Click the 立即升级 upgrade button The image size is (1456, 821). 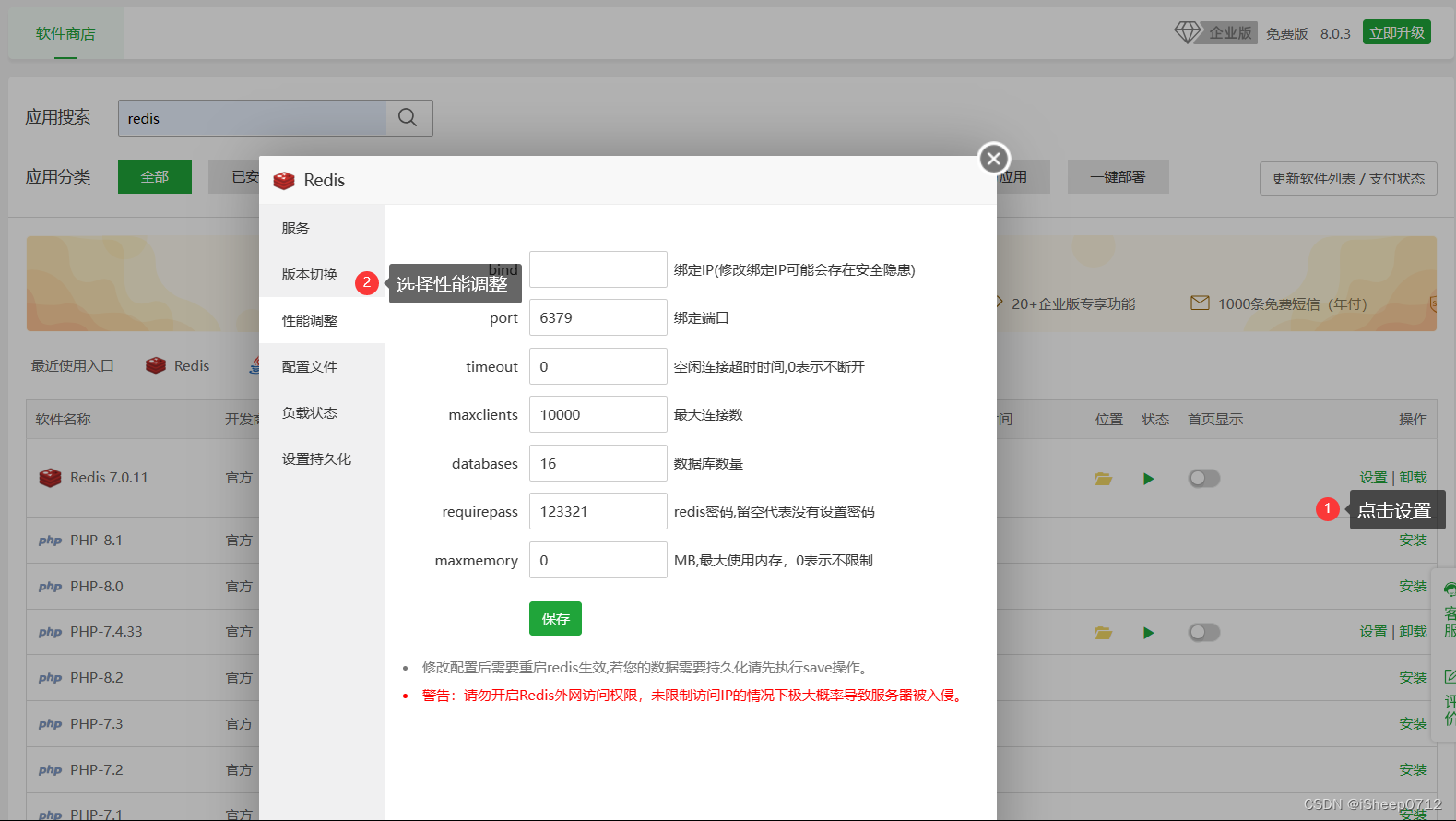(1397, 32)
